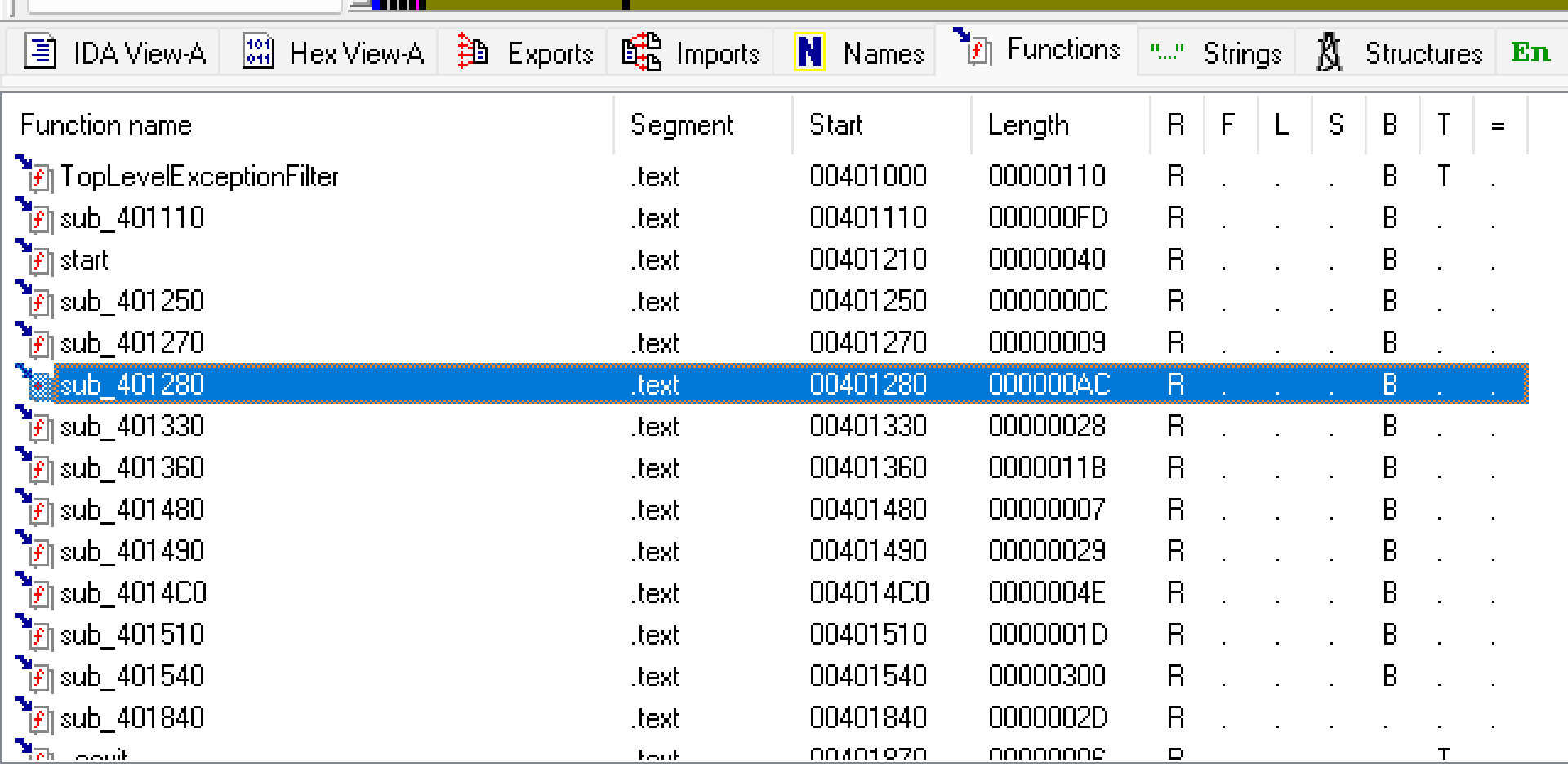Open the Enums tab labeled En

pyautogui.click(x=1530, y=53)
